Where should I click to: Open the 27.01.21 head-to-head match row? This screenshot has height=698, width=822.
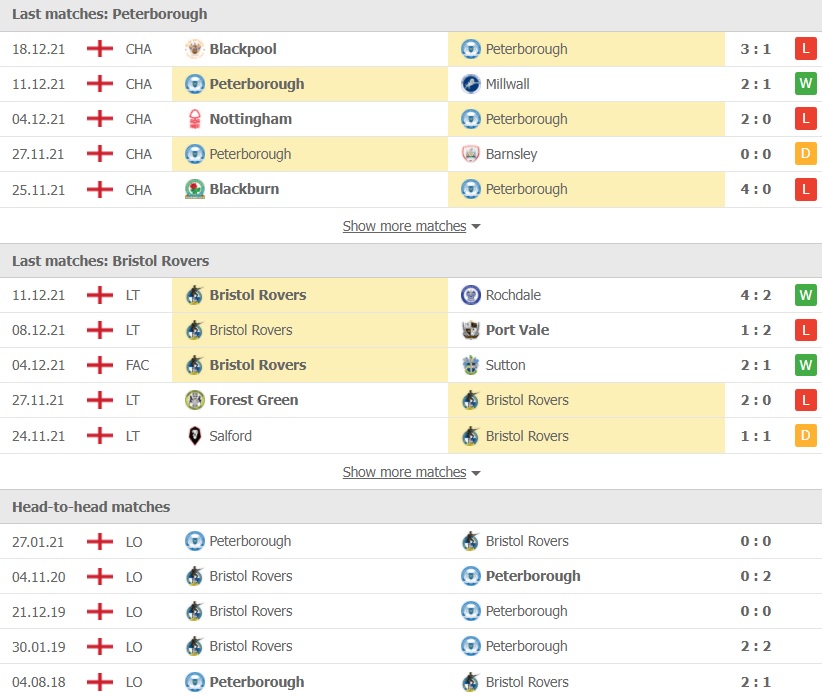[411, 541]
